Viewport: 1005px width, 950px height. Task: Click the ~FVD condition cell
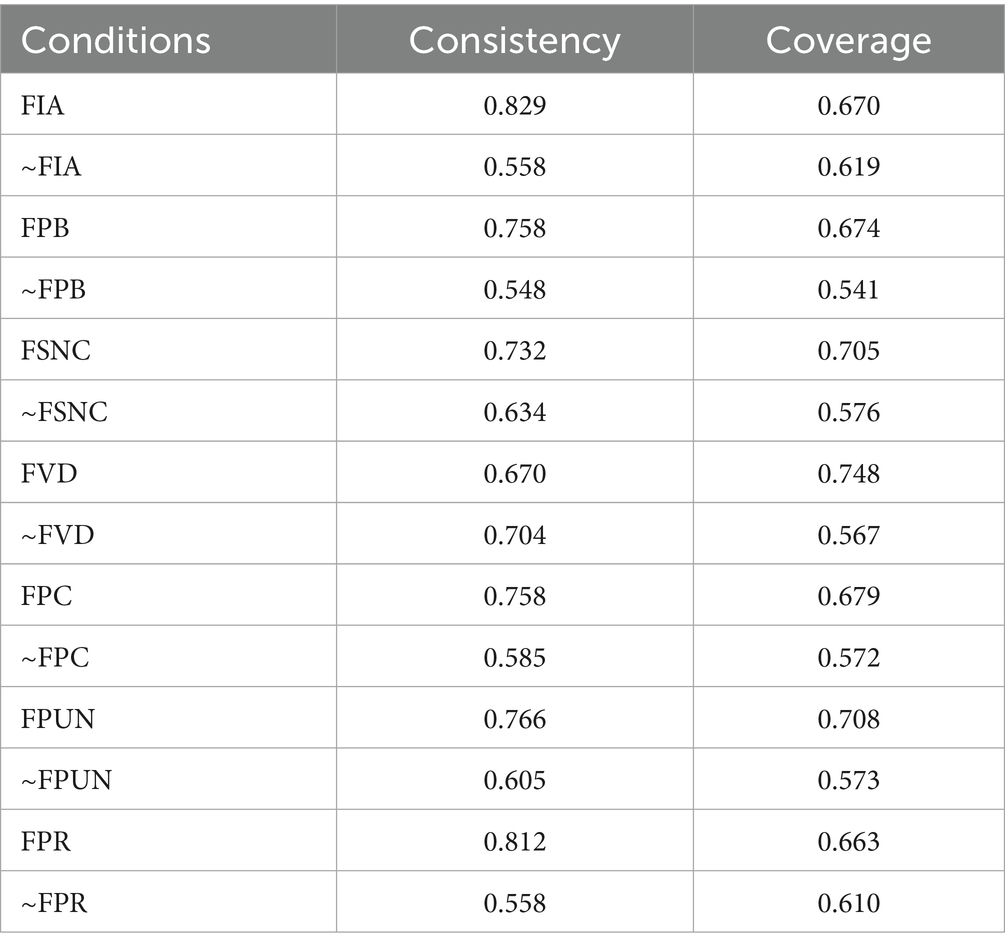pos(57,535)
